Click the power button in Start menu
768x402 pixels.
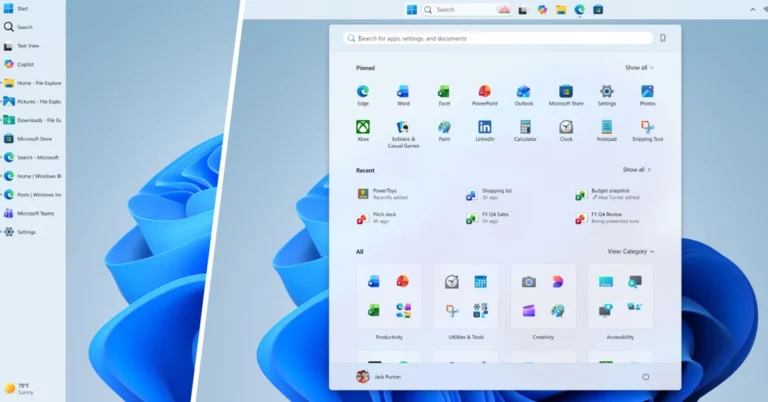(646, 377)
